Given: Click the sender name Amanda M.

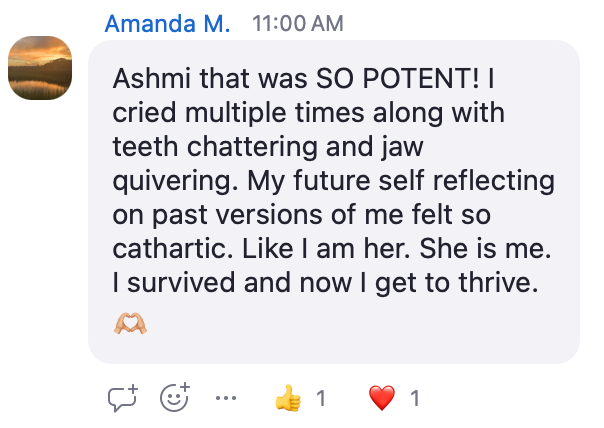Looking at the screenshot, I should click(168, 23).
